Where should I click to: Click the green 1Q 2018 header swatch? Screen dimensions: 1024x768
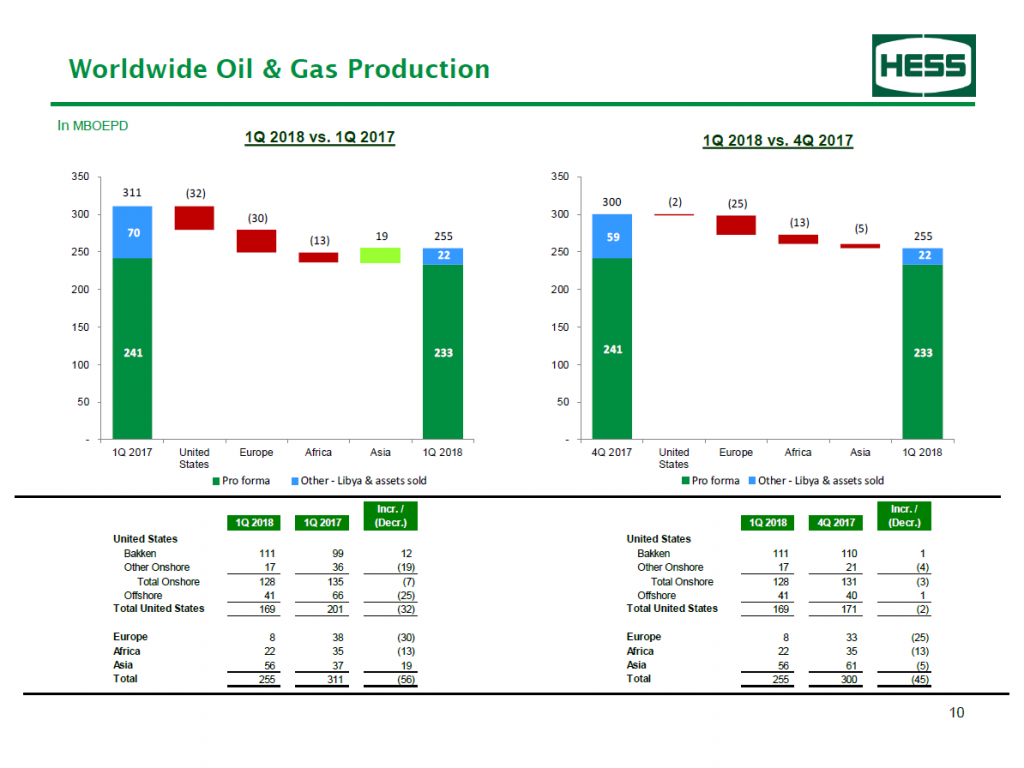tap(253, 522)
